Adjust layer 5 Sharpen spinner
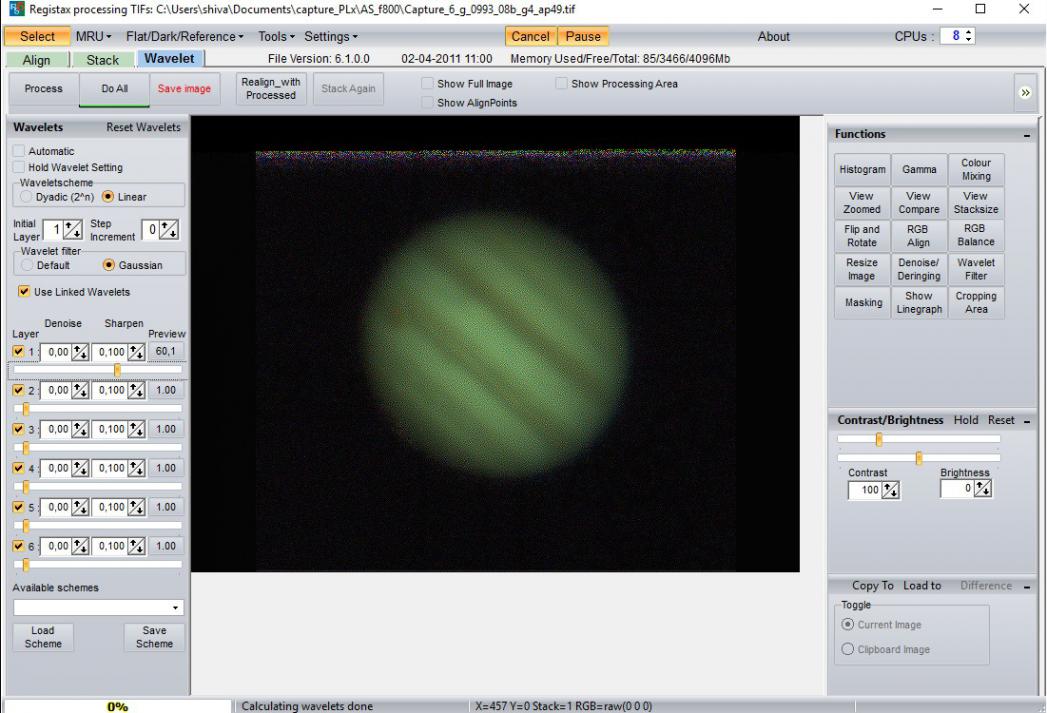This screenshot has height=713, width=1047. (x=136, y=507)
